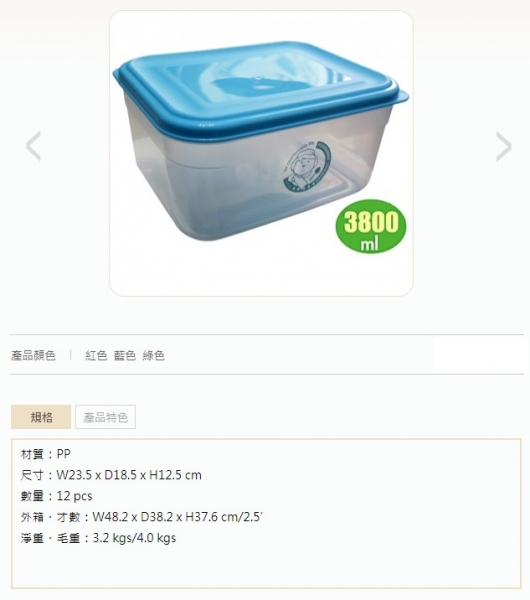Select the 藍色 color option
Image resolution: width=530 pixels, height=600 pixels.
point(125,355)
